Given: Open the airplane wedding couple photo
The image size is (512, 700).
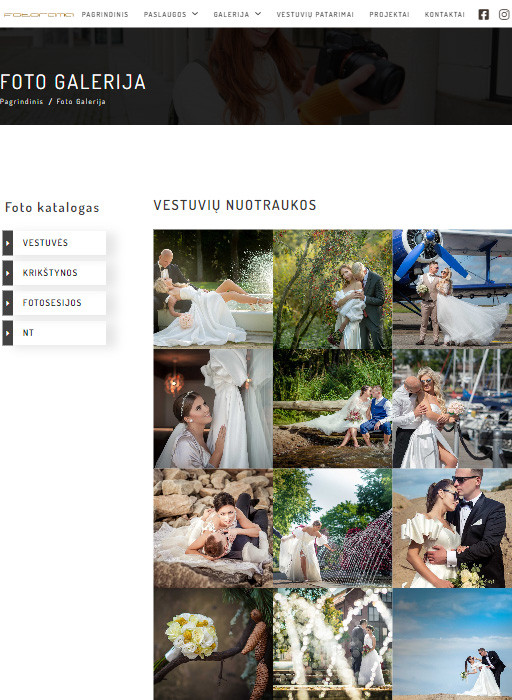Looking at the screenshot, I should [452, 289].
